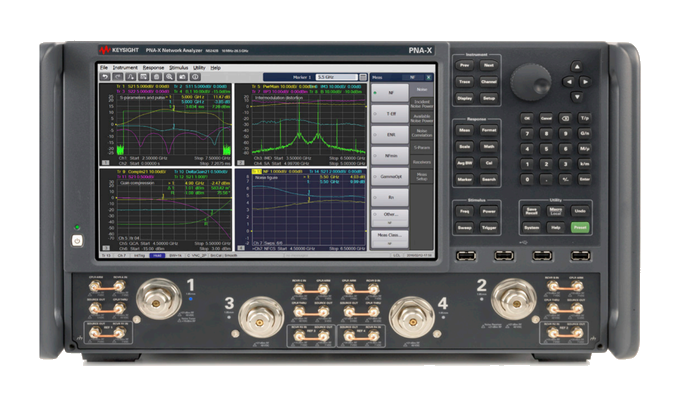
Task: Push the front-panel power standby button
Action: 77,241
